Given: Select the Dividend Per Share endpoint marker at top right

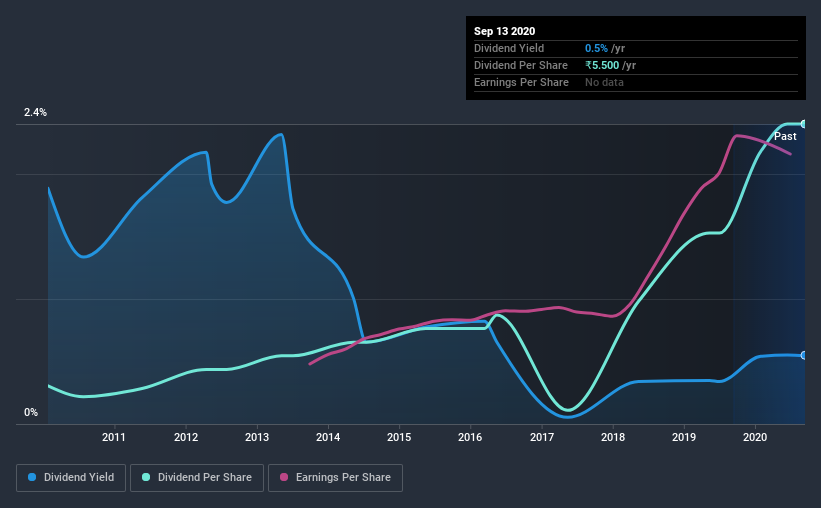Looking at the screenshot, I should 803,124.
